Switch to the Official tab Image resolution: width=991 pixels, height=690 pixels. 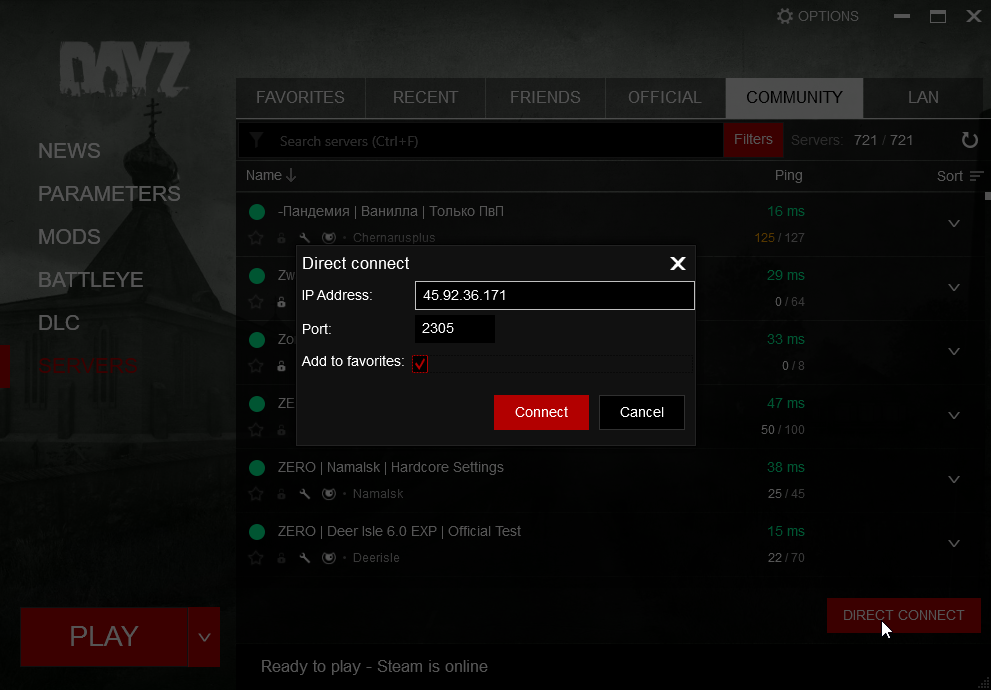(665, 97)
